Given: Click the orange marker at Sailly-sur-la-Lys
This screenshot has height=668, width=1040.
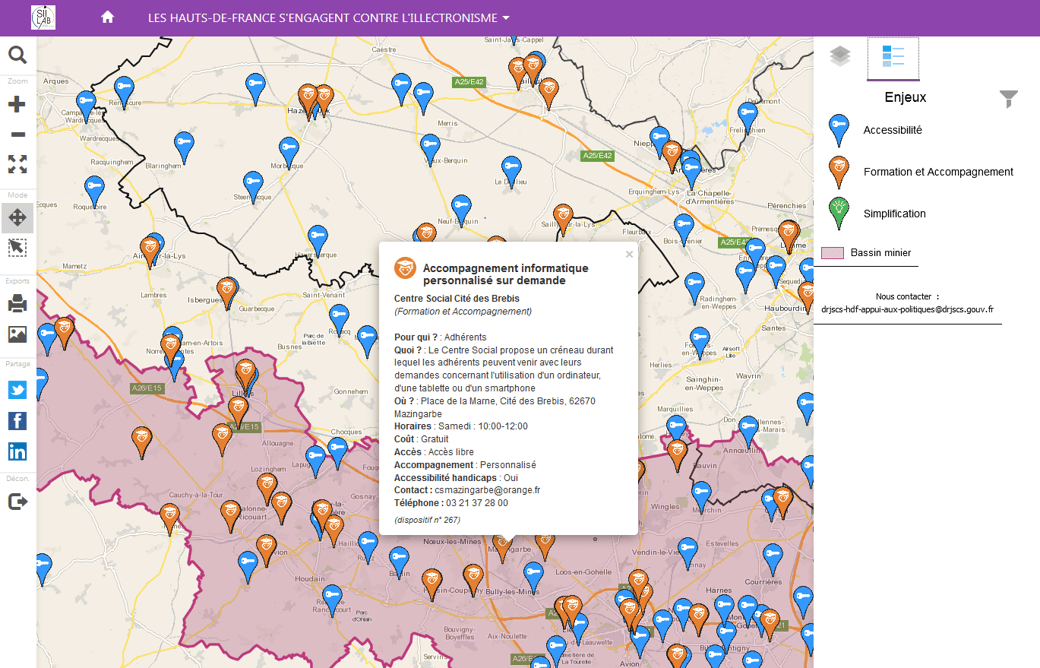Looking at the screenshot, I should point(563,218).
